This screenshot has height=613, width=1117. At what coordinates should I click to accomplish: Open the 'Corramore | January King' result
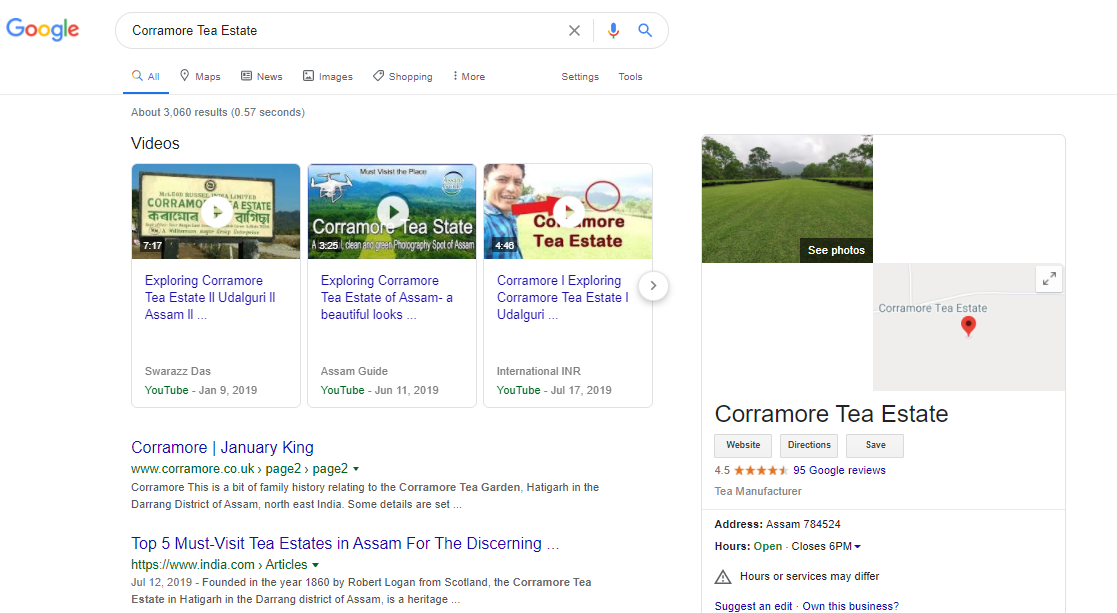222,447
